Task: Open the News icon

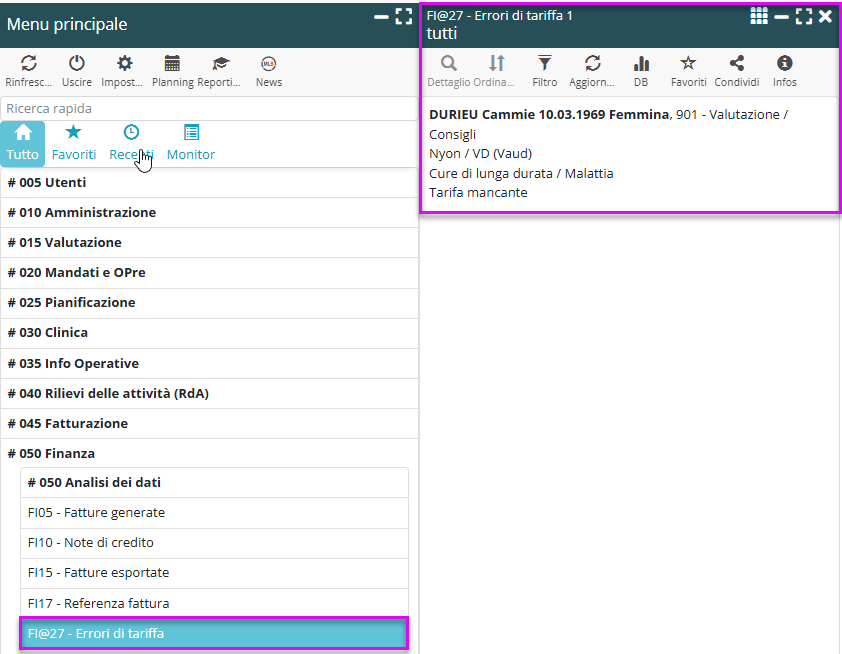Action: (x=268, y=63)
